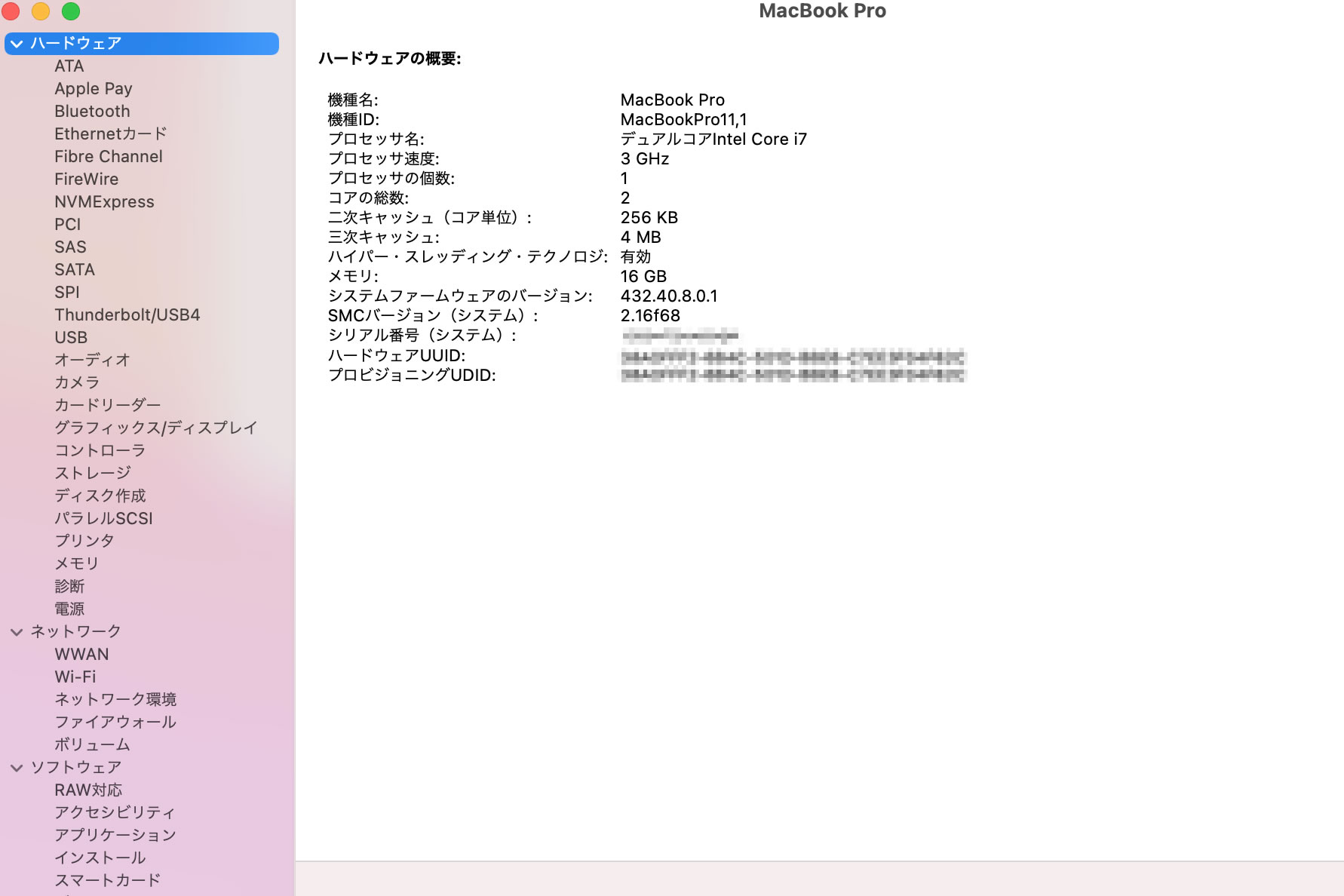Click the 16 GB memory value
The image size is (1344, 896).
tap(644, 277)
